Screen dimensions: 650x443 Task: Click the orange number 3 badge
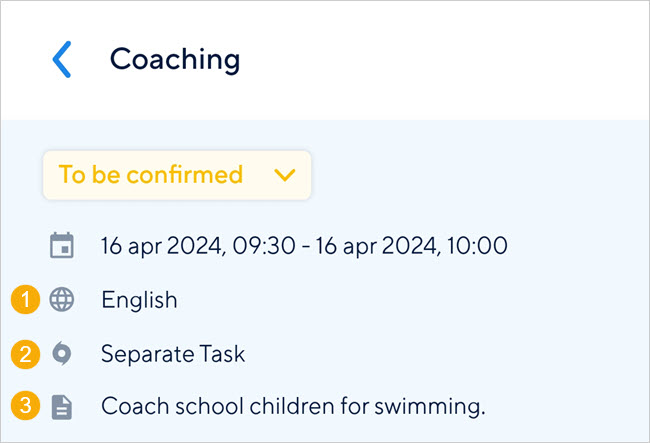(x=25, y=407)
